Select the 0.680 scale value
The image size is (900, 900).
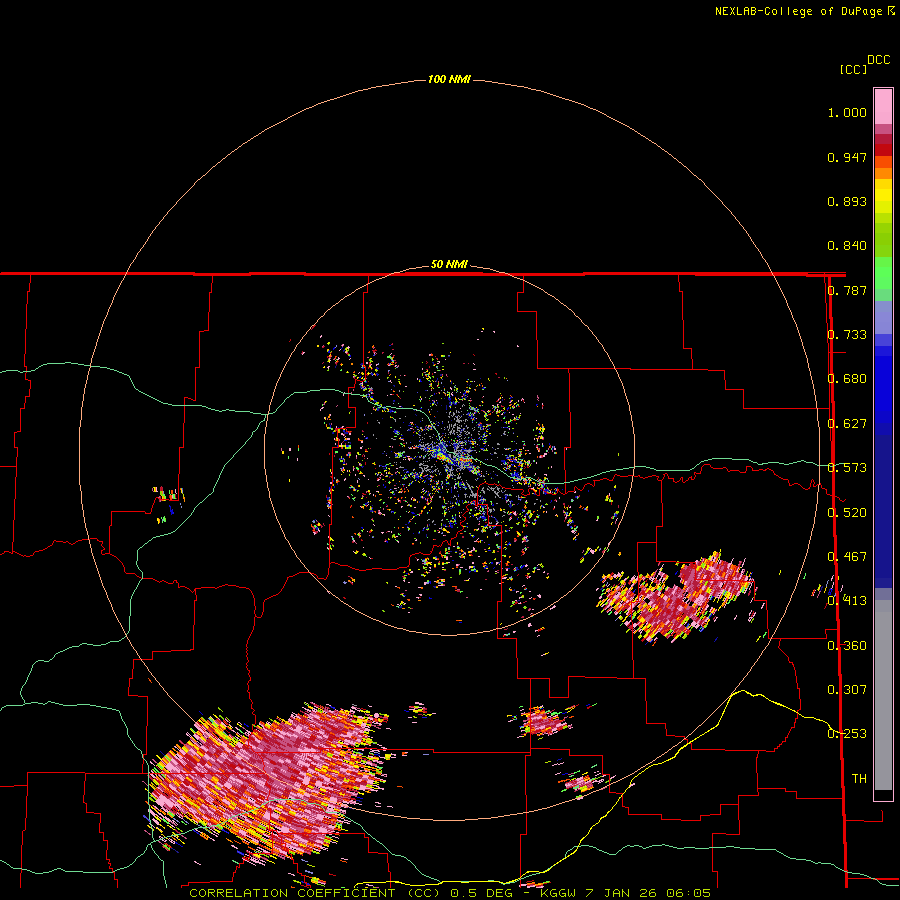click(x=847, y=379)
